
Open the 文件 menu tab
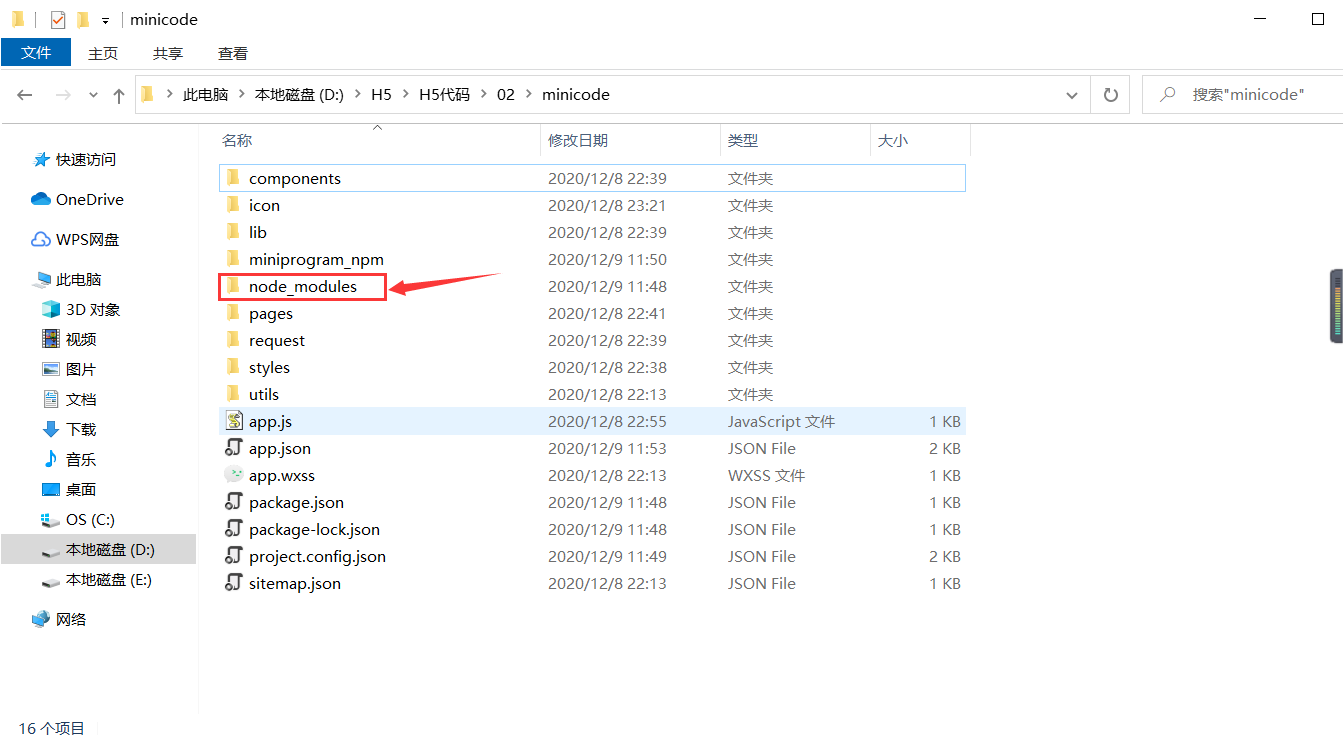click(36, 53)
